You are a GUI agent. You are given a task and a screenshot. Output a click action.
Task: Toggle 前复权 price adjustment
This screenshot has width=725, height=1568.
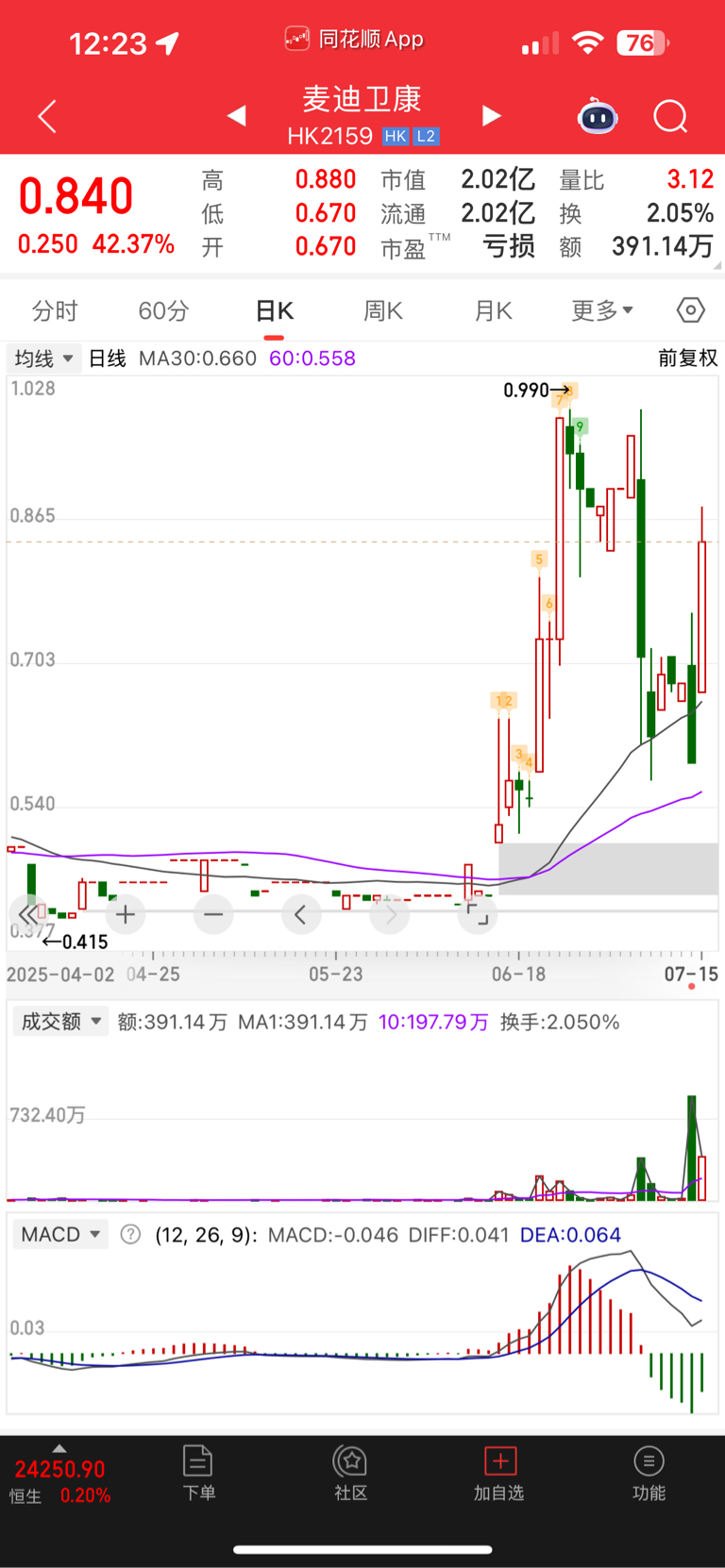[688, 359]
